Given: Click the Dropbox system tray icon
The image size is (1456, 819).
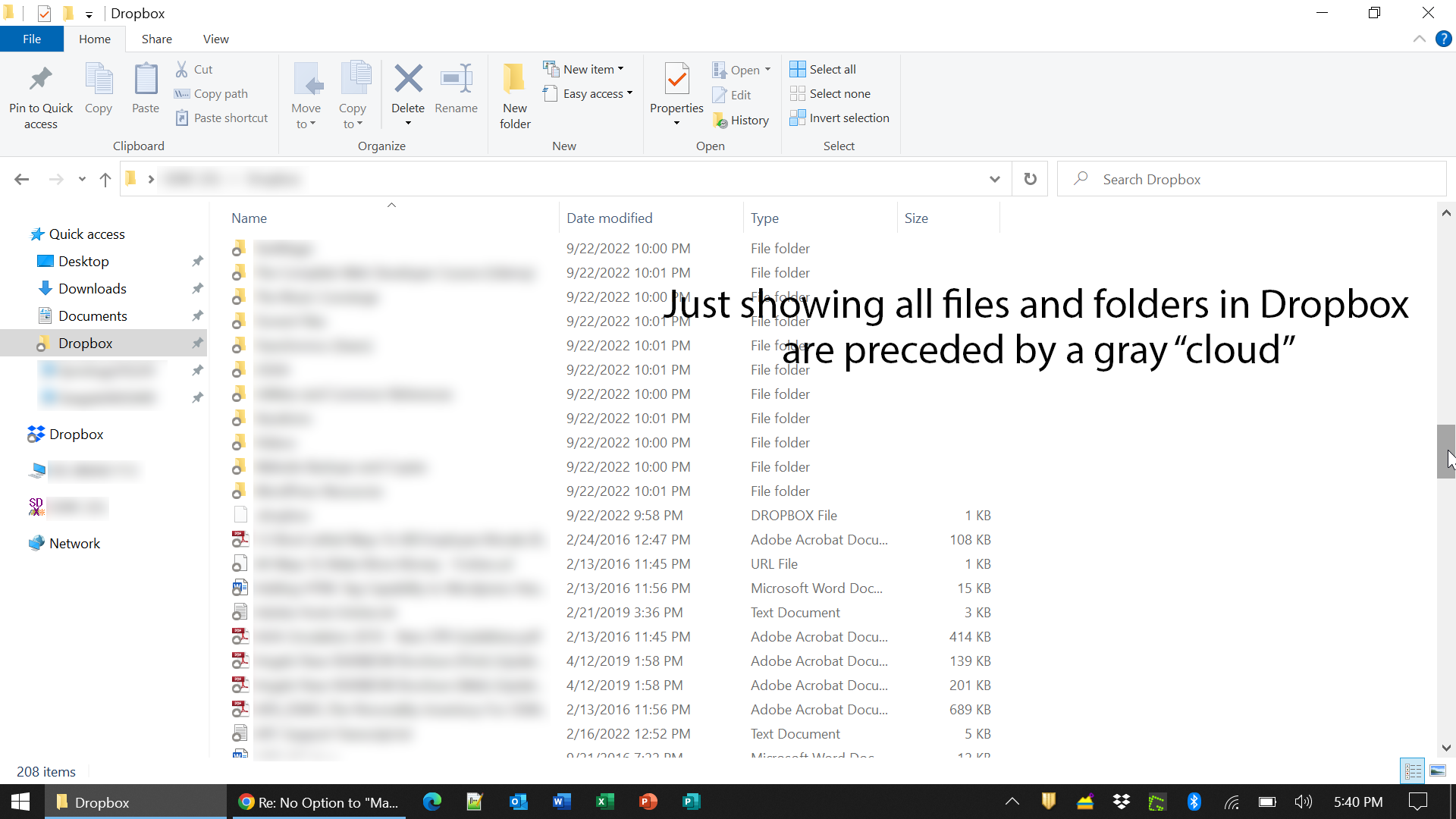Looking at the screenshot, I should pos(1121,802).
